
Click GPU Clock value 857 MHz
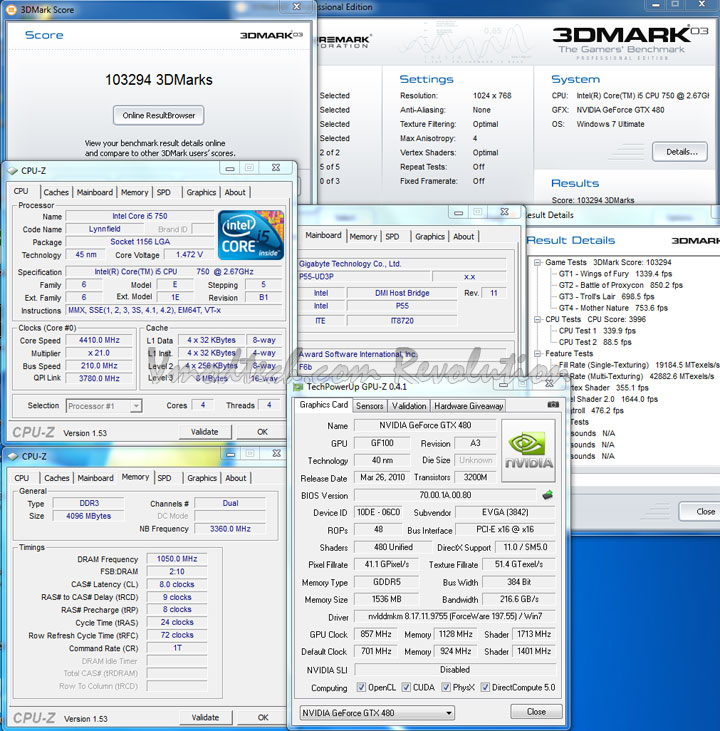coord(376,634)
